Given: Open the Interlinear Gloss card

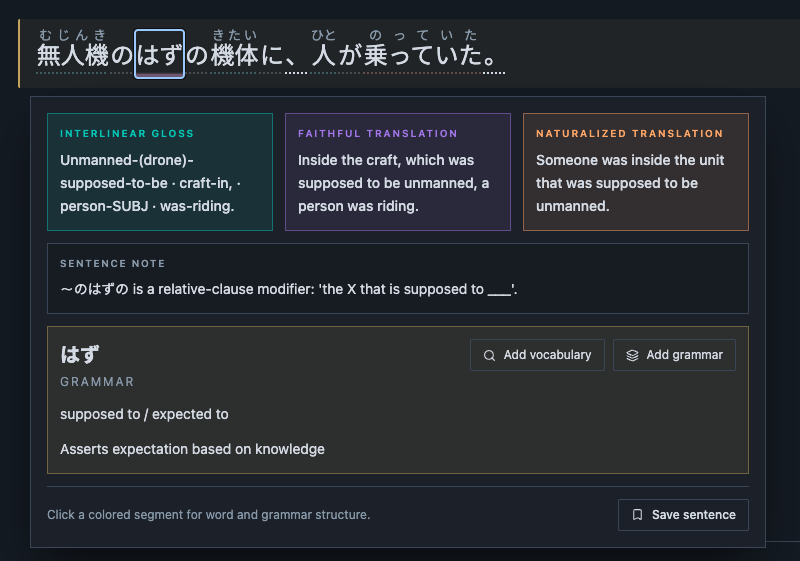Looking at the screenshot, I should (160, 172).
